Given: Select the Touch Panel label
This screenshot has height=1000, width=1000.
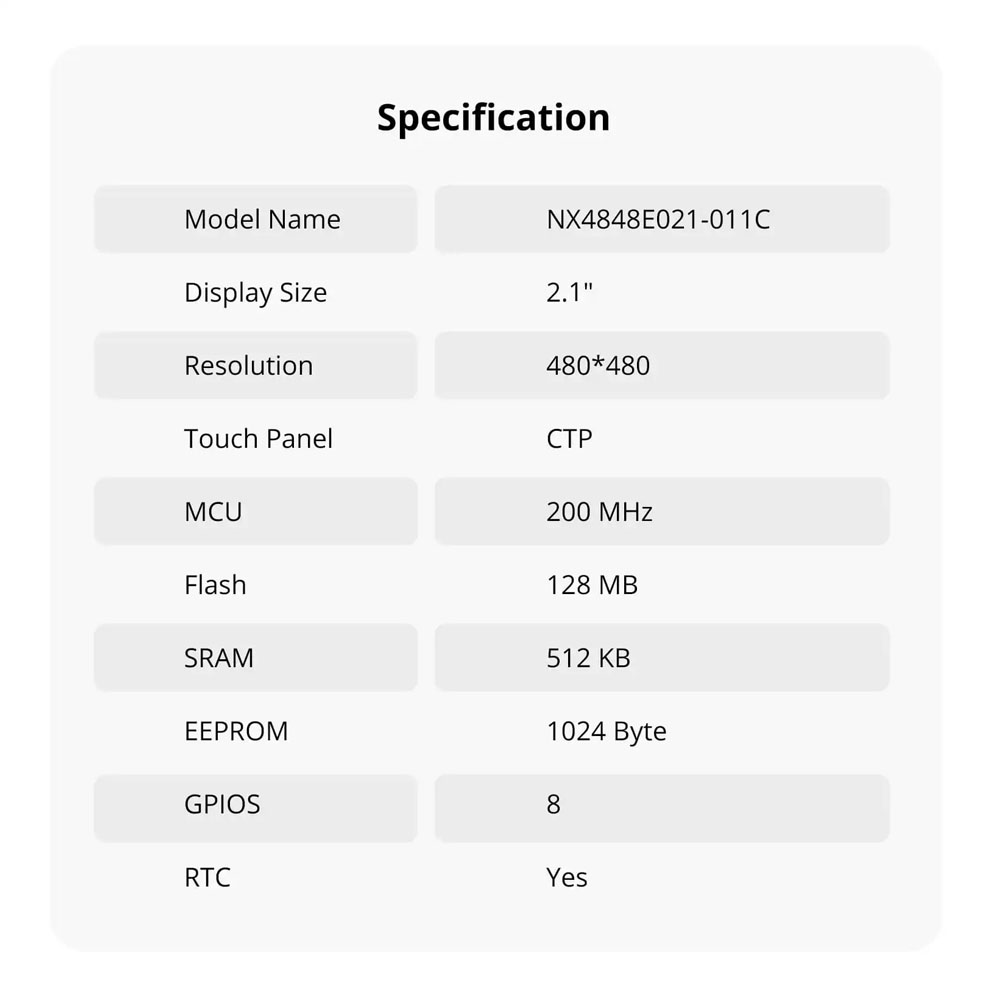Looking at the screenshot, I should click(258, 439).
